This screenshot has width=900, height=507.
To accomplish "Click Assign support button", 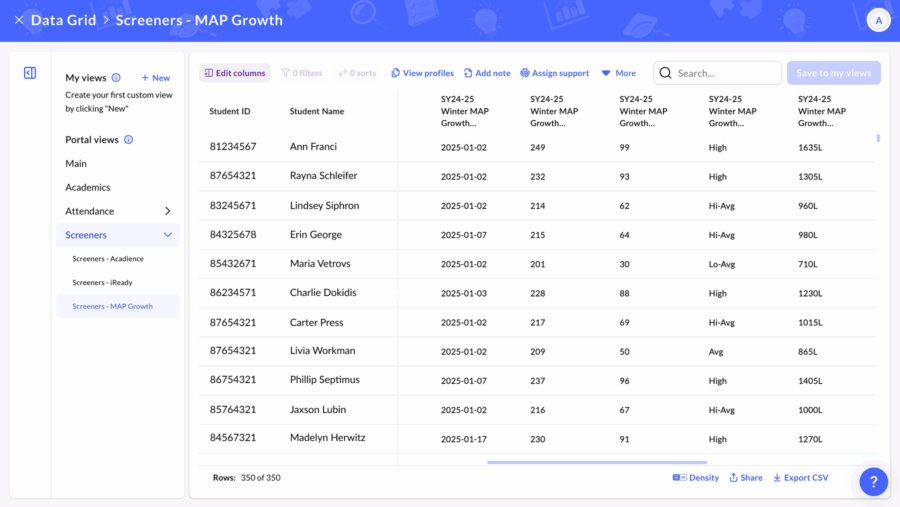I will pos(554,73).
